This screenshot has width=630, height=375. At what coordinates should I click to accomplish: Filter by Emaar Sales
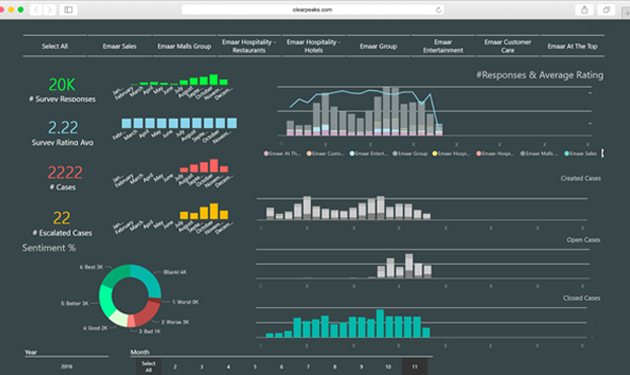click(x=119, y=46)
